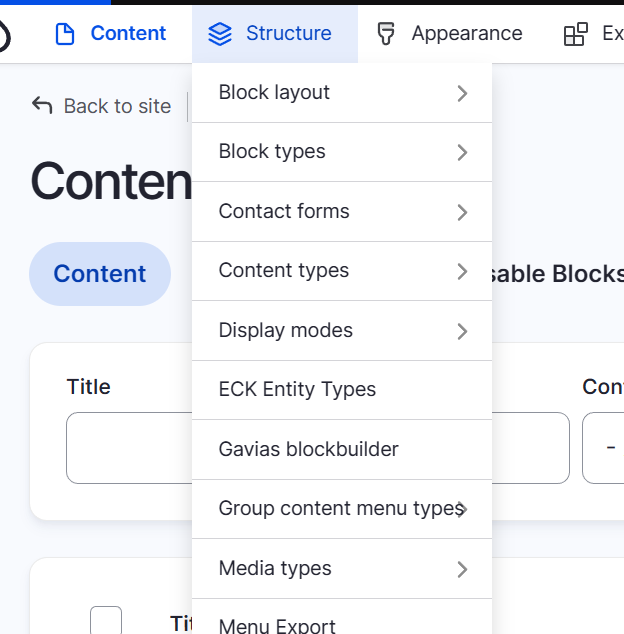Image resolution: width=624 pixels, height=634 pixels.
Task: Click the Back to site link
Action: (x=117, y=106)
